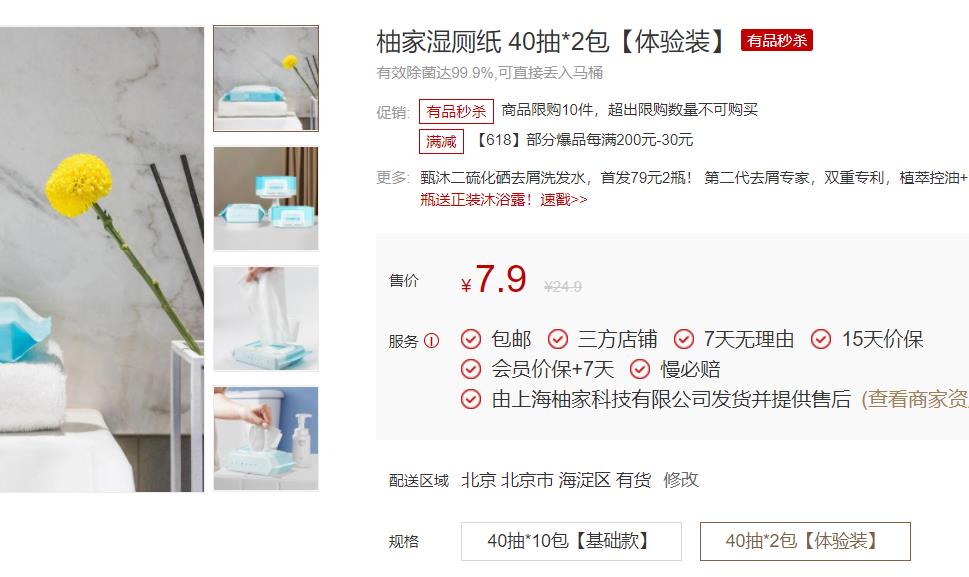The width and height of the screenshot is (969, 577).
Task: Click the checkmark icon beside 包邮
Action: 471,339
